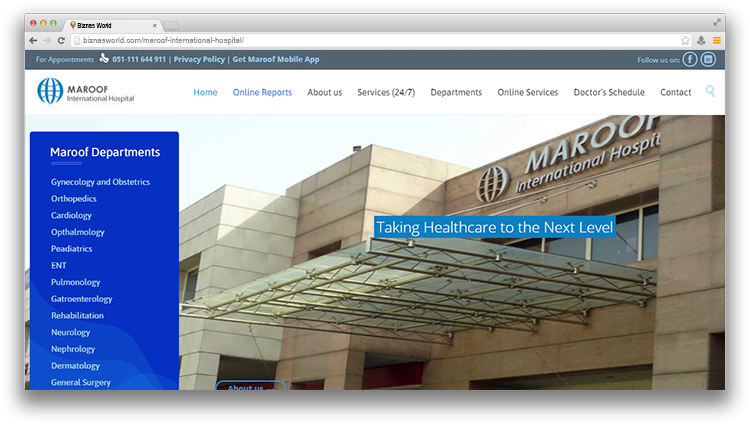Click the browser back arrow
The width and height of the screenshot is (750, 425).
[33, 40]
